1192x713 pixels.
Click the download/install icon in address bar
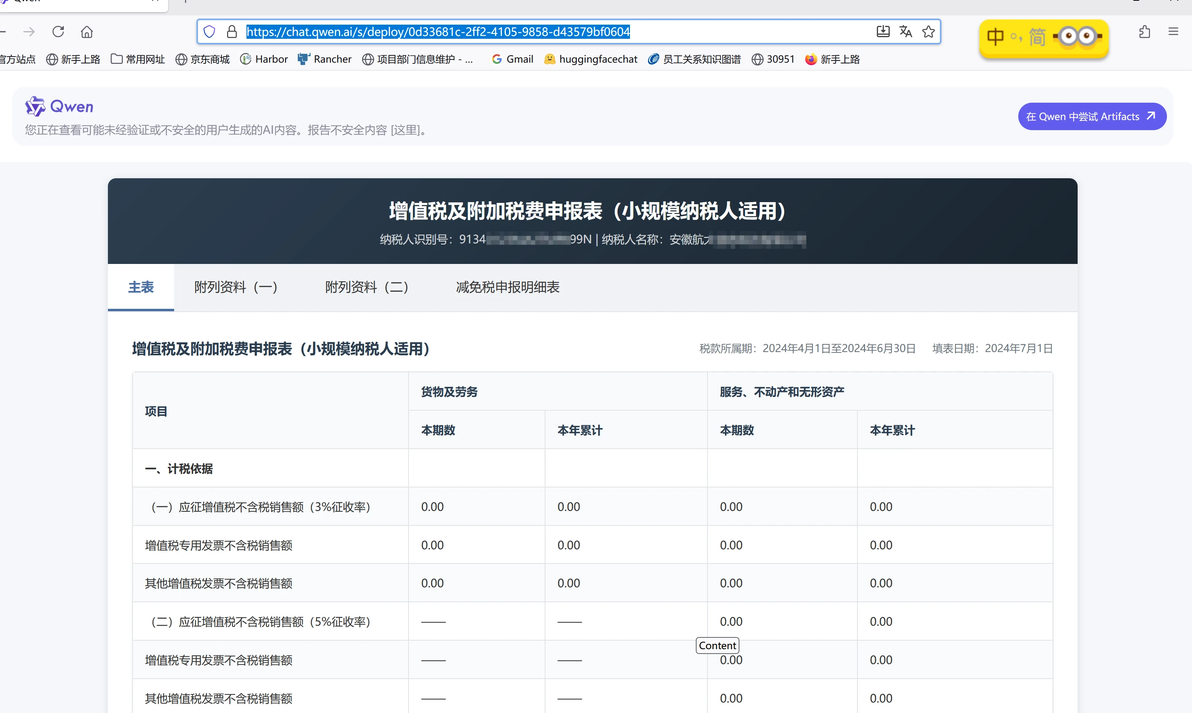pyautogui.click(x=883, y=32)
